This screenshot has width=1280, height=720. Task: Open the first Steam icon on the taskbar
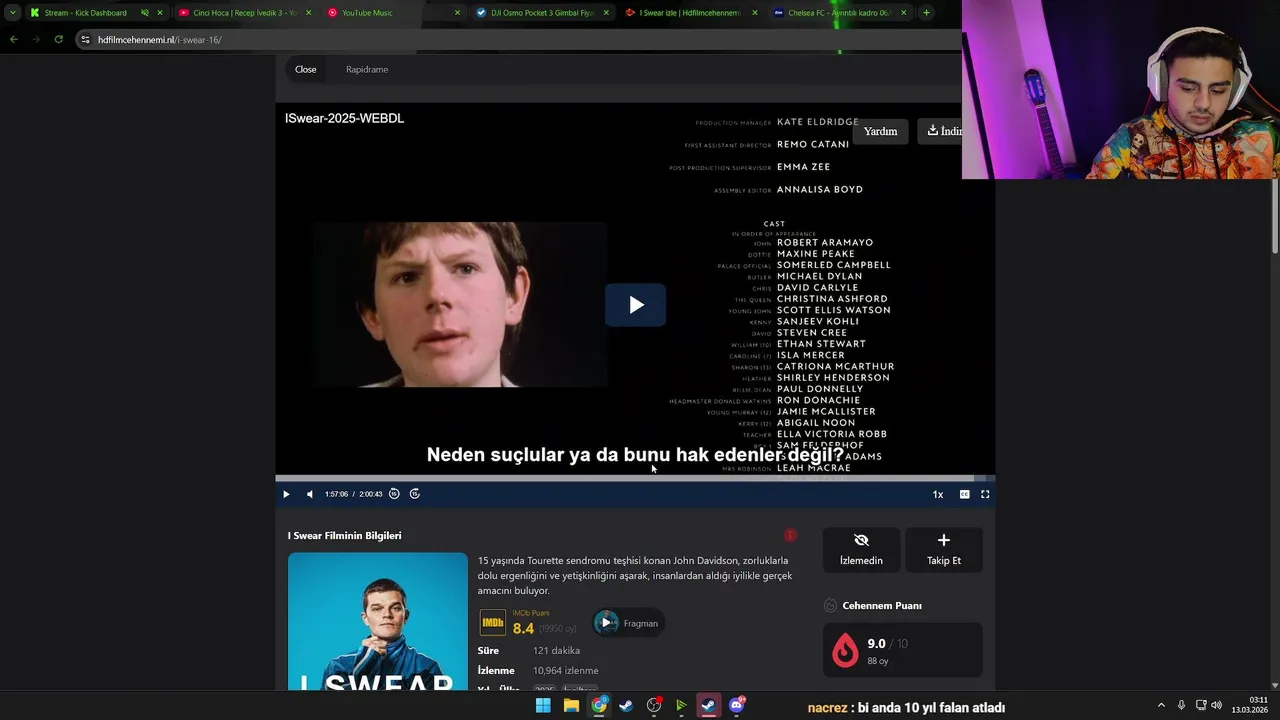[626, 705]
